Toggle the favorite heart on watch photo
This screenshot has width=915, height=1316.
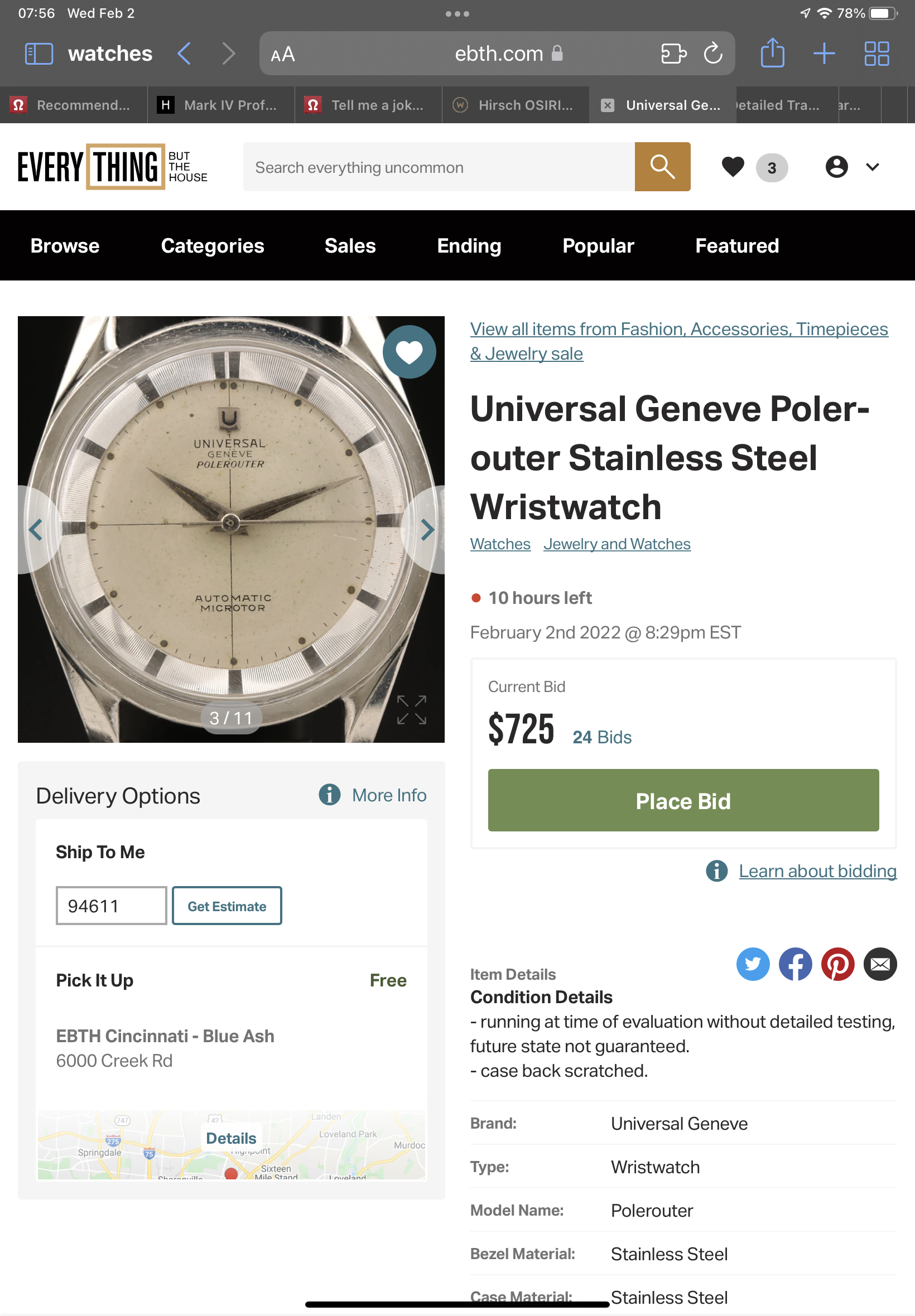click(x=409, y=352)
